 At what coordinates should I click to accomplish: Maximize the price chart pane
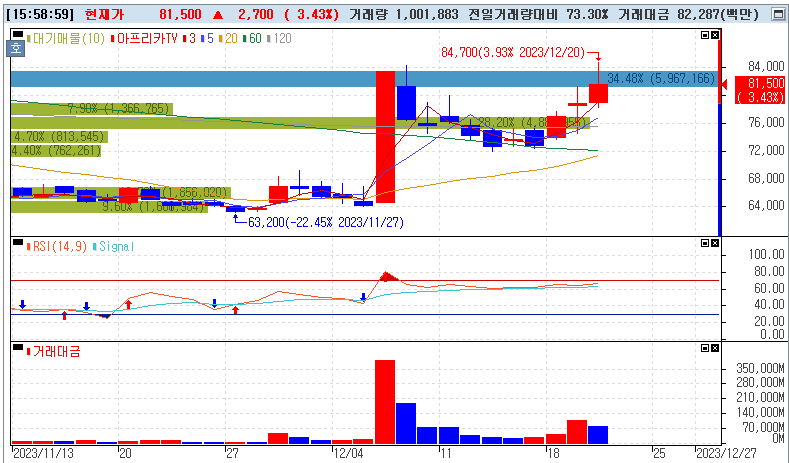point(705,35)
